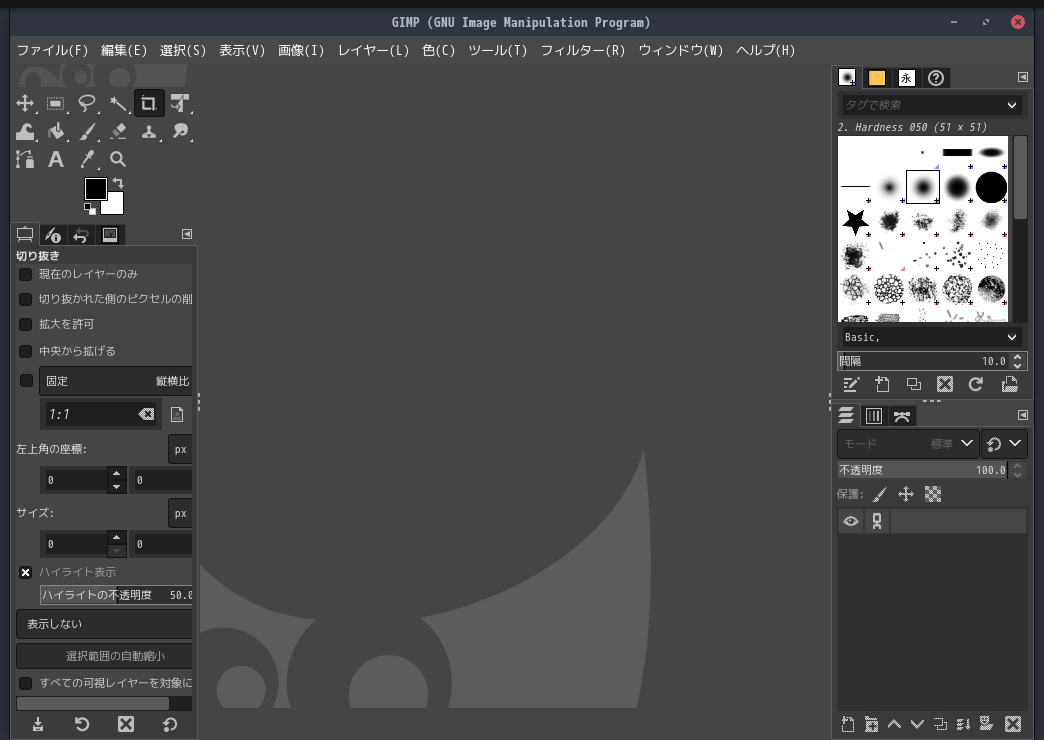Open the layer モード dropdown

[907, 443]
